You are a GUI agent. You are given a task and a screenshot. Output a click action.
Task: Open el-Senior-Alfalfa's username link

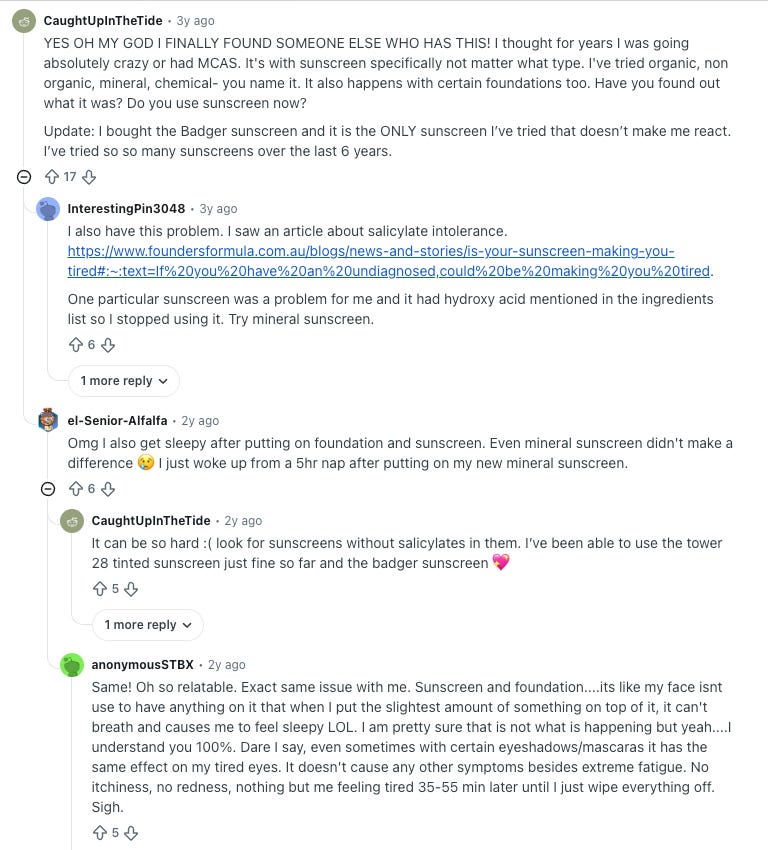tap(118, 421)
